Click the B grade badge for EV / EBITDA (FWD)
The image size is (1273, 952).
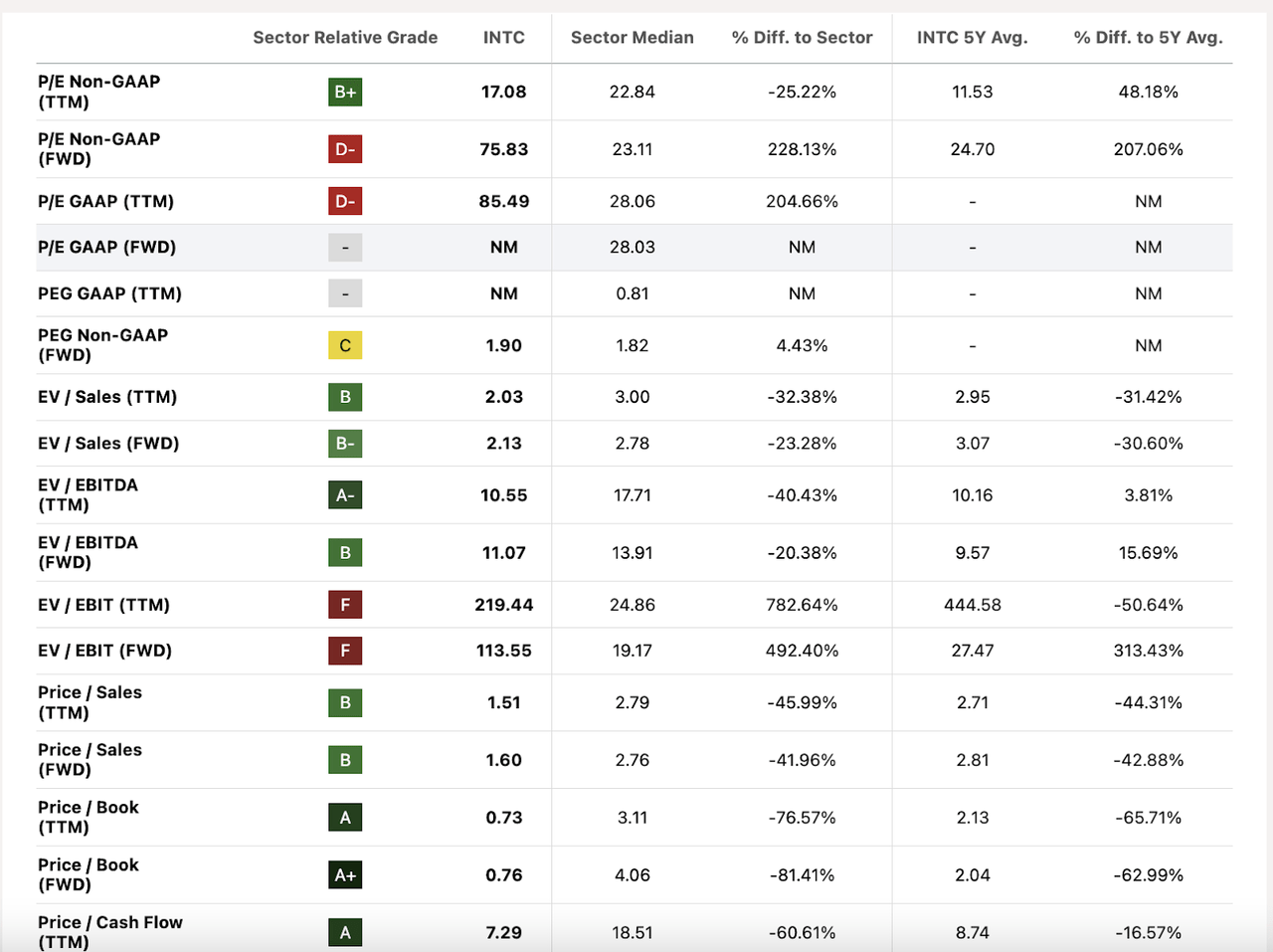point(345,552)
